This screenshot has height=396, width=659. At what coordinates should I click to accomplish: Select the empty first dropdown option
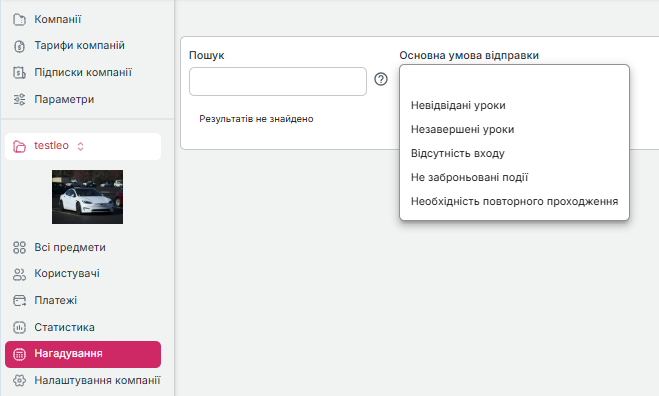514,82
